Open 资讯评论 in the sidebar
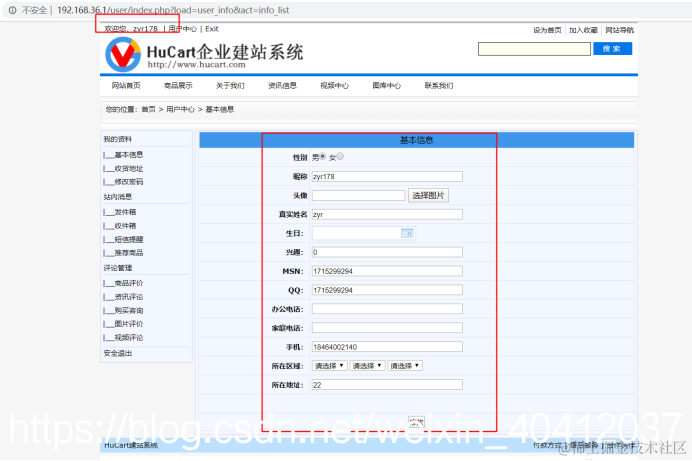The width and height of the screenshot is (692, 461). [x=129, y=297]
